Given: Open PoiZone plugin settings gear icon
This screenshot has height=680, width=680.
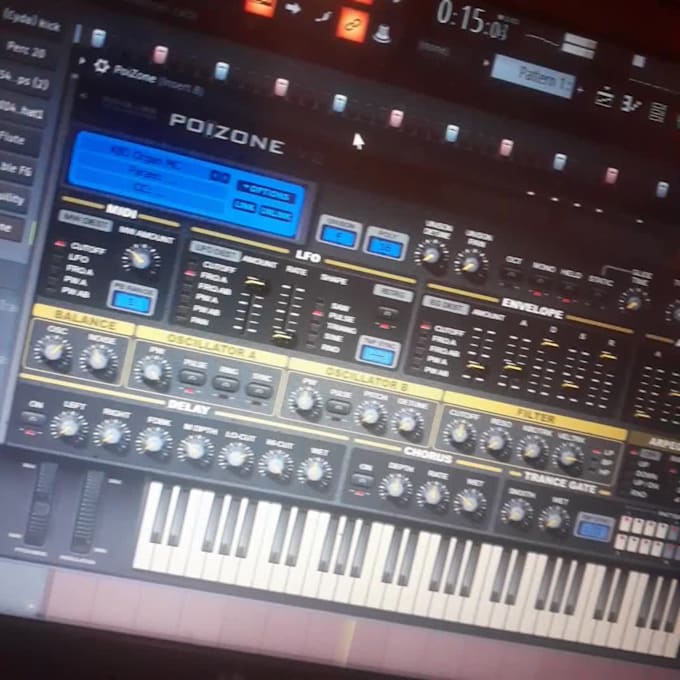Looking at the screenshot, I should 101,66.
